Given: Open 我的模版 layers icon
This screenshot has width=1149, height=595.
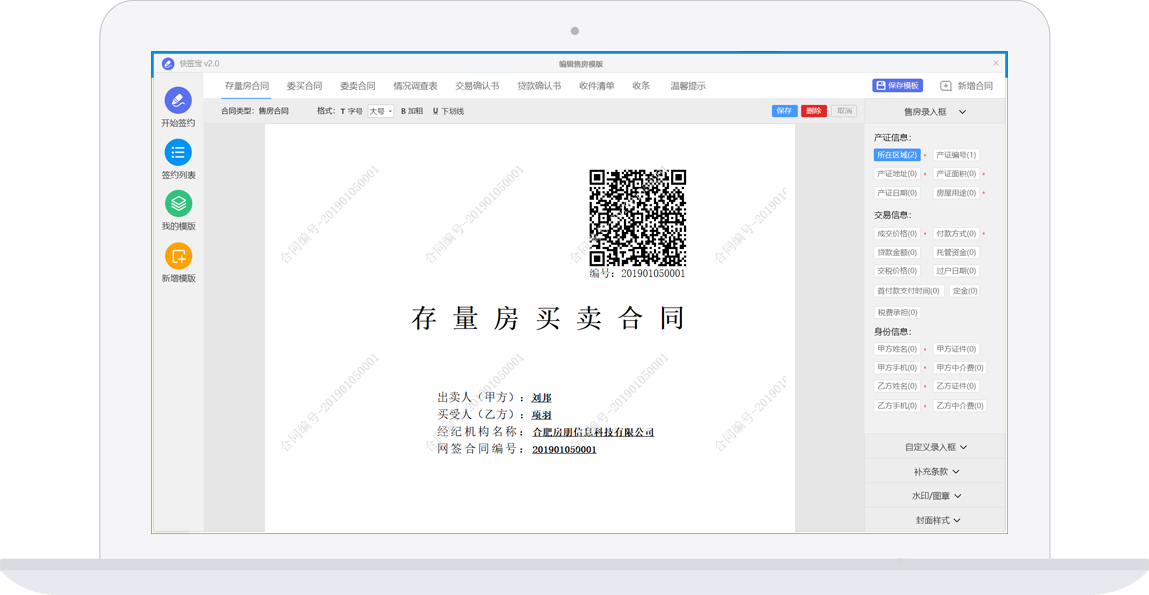Looking at the screenshot, I should coord(178,204).
